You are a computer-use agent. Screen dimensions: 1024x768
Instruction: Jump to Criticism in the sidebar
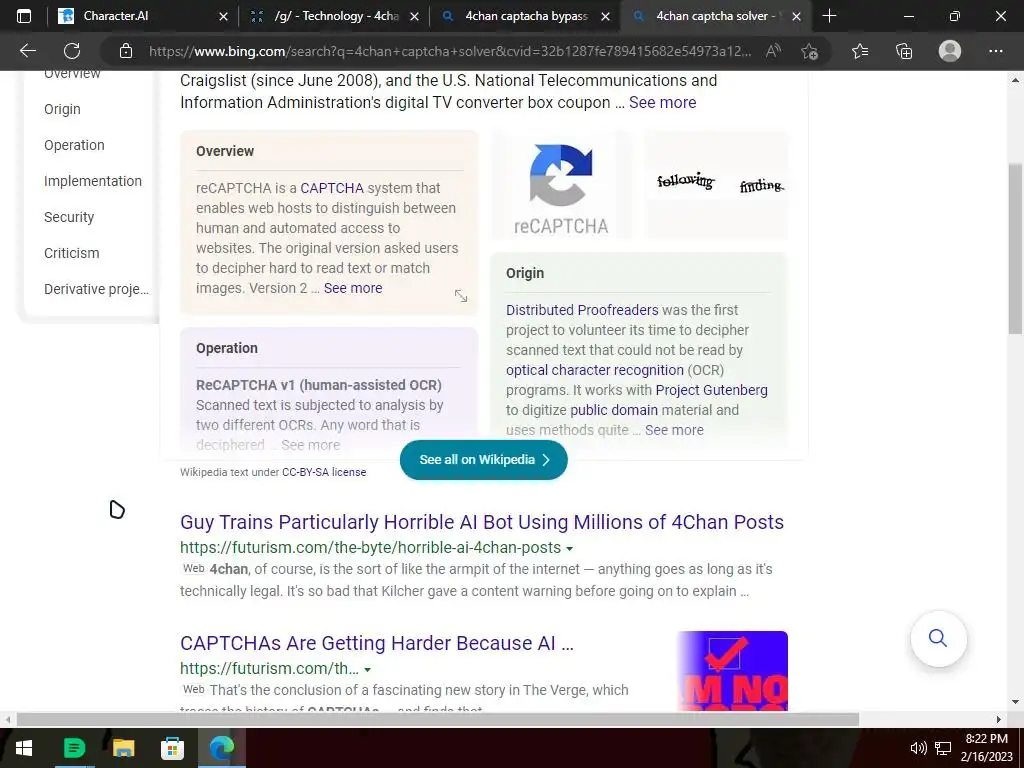(x=71, y=253)
